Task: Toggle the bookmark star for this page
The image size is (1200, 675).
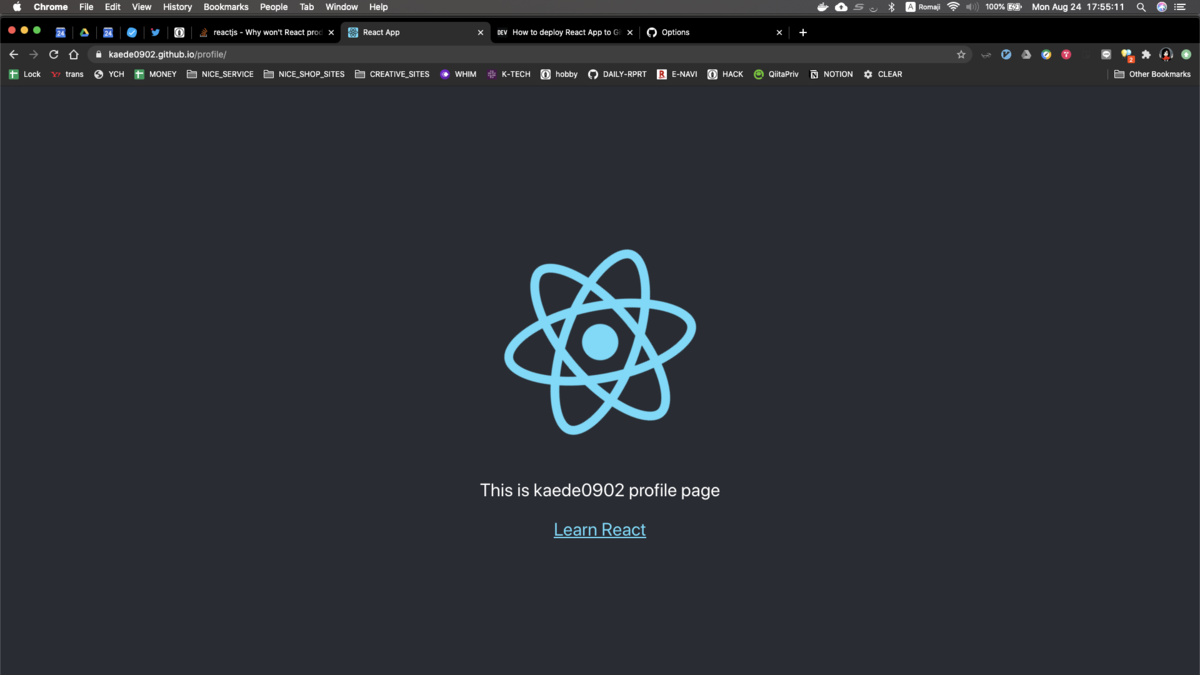Action: 961,54
